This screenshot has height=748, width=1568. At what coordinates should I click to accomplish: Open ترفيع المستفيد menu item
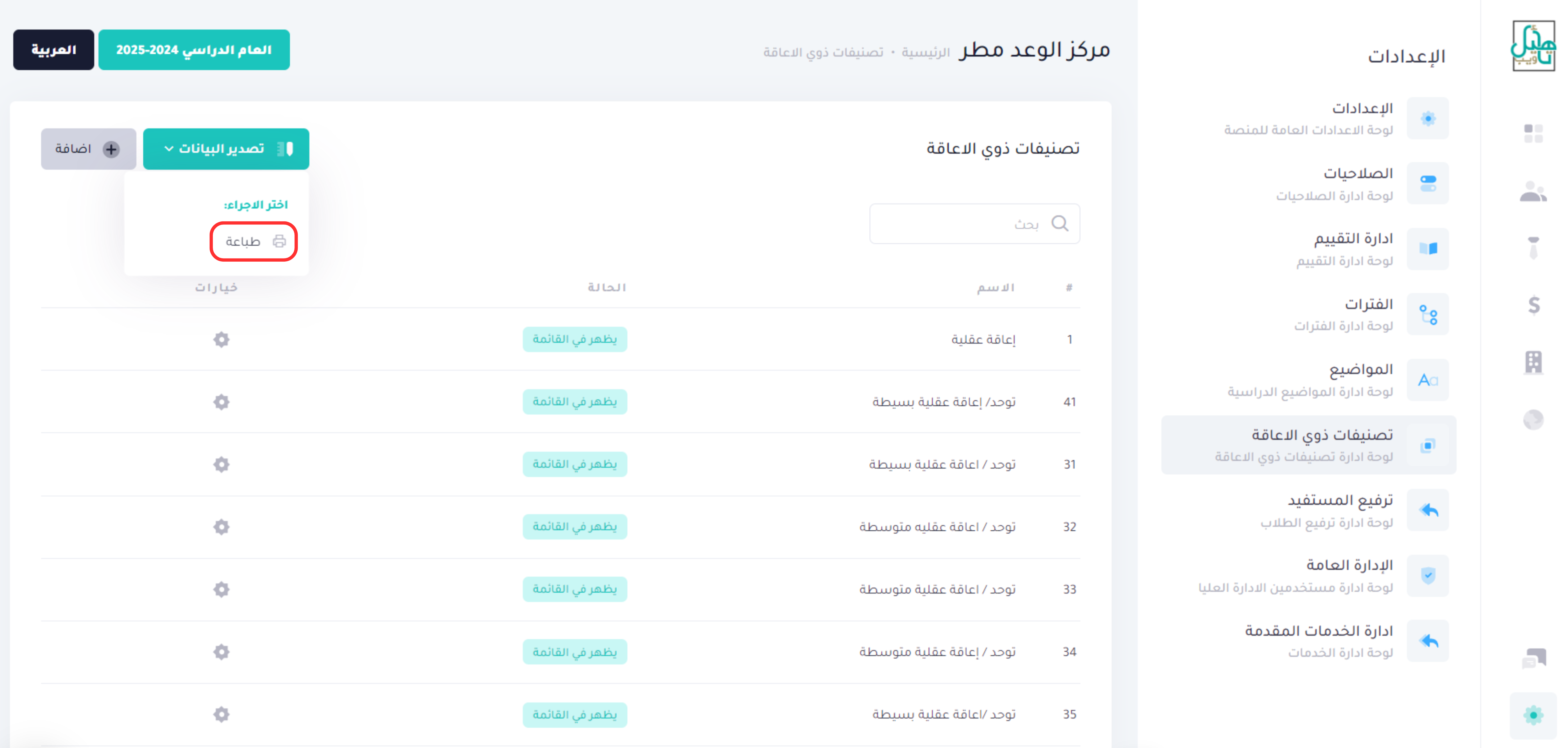(x=1309, y=510)
